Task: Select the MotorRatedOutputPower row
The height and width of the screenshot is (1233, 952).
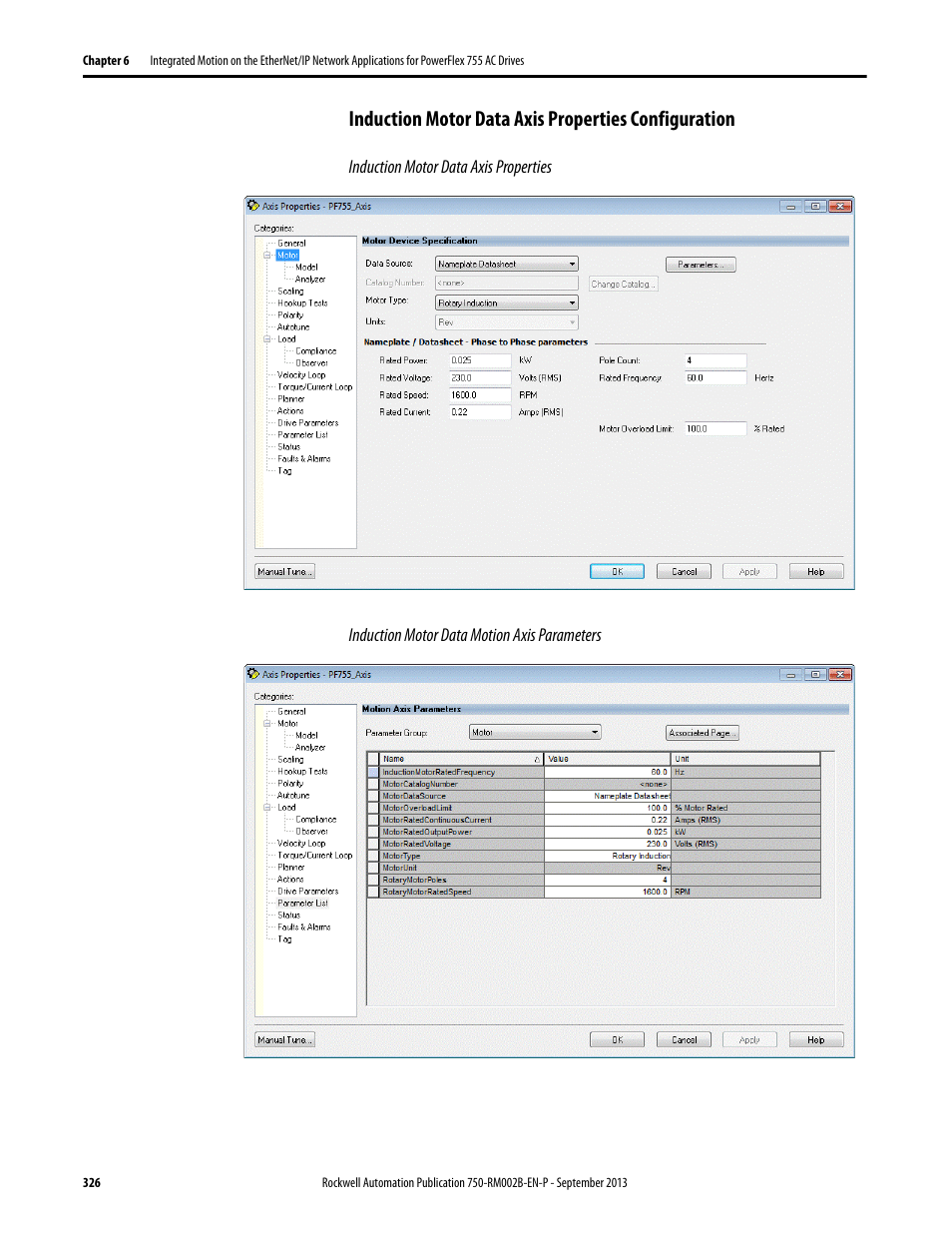Action: (594, 832)
